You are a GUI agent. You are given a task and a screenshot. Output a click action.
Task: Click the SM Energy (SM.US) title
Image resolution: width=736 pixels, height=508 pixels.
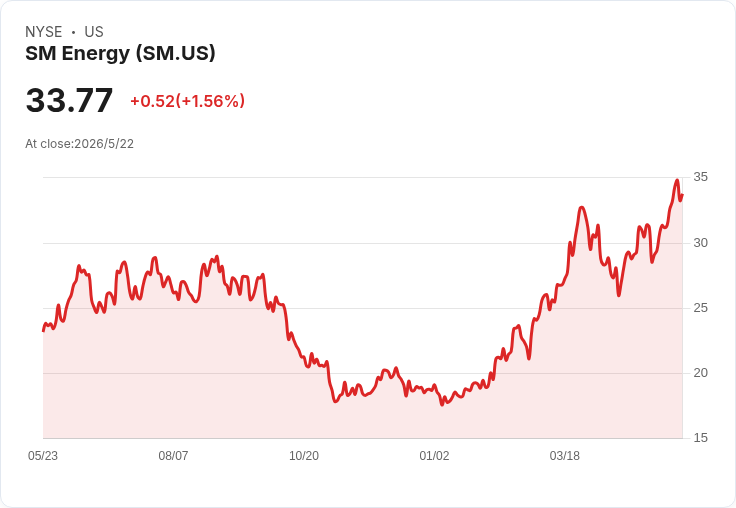(x=120, y=54)
